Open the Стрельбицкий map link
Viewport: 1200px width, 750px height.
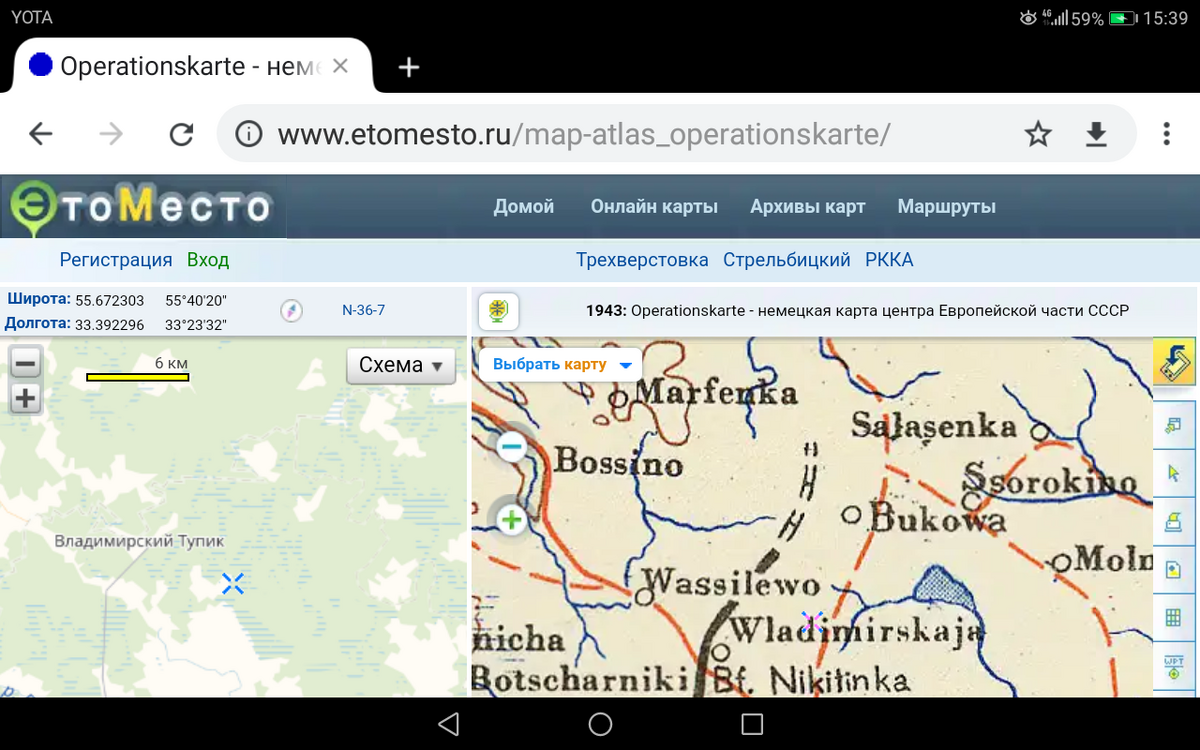click(787, 260)
